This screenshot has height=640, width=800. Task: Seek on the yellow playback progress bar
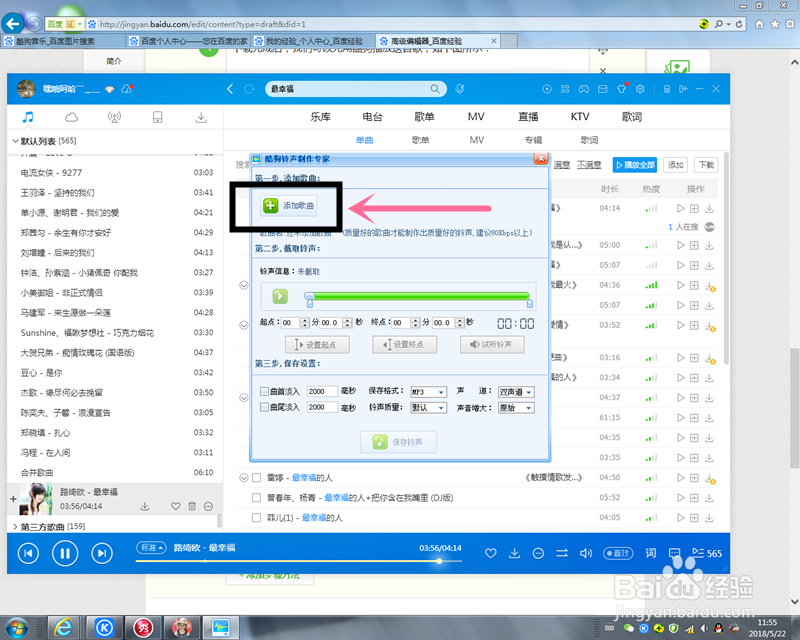pyautogui.click(x=298, y=561)
